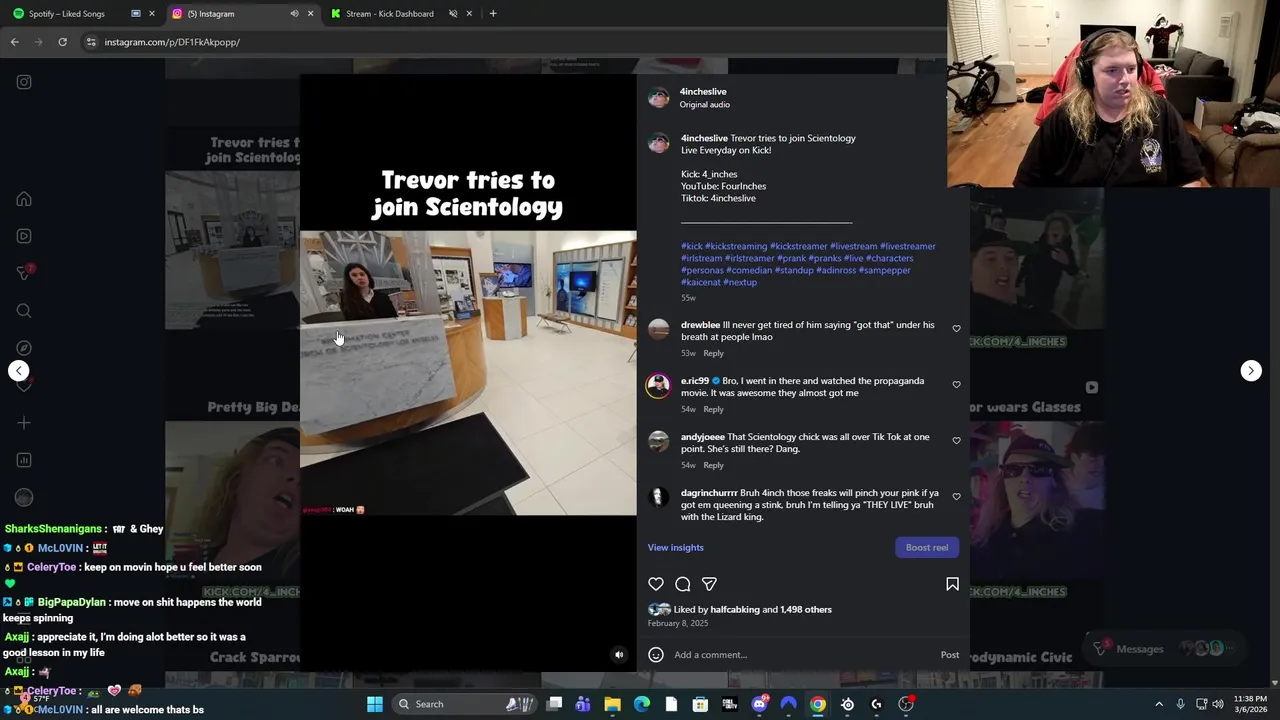Reply to andyjoeee's comment
1280x720 pixels.
pos(713,465)
